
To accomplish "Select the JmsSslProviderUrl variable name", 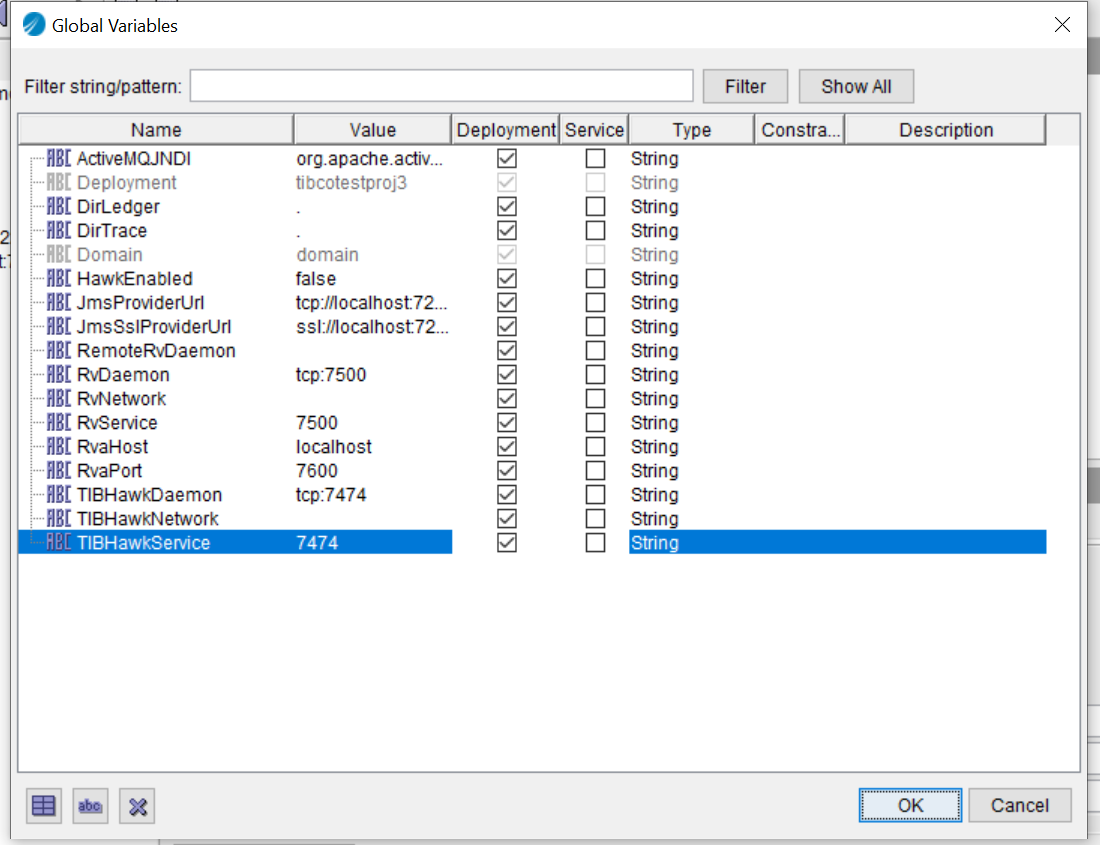I will coord(154,327).
